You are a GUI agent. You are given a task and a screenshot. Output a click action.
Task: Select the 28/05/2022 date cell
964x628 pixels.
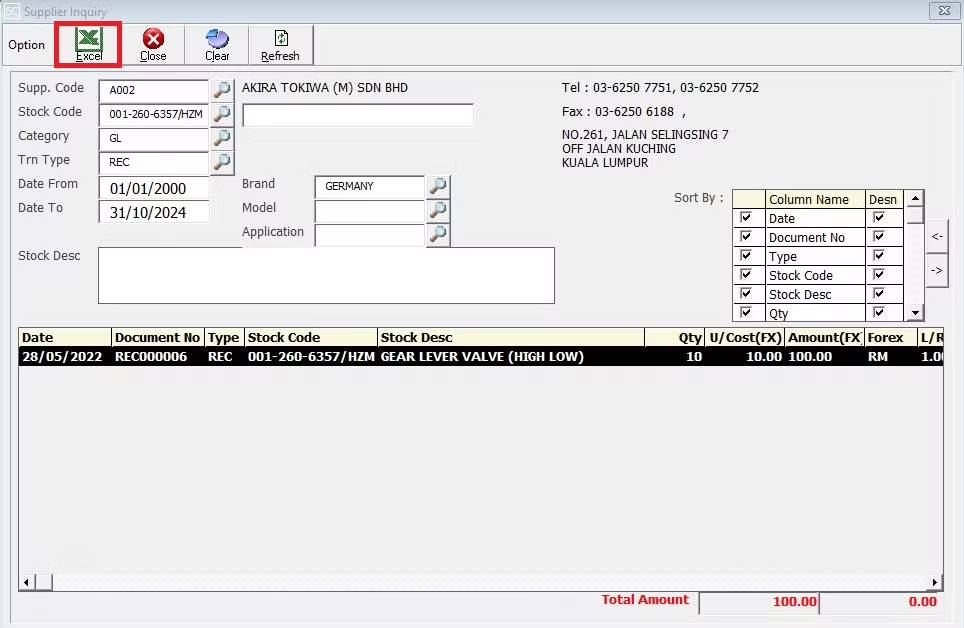(x=65, y=356)
